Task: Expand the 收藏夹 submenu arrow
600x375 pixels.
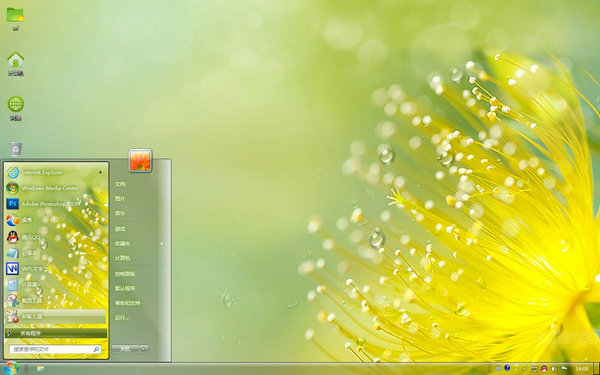Action: point(161,243)
